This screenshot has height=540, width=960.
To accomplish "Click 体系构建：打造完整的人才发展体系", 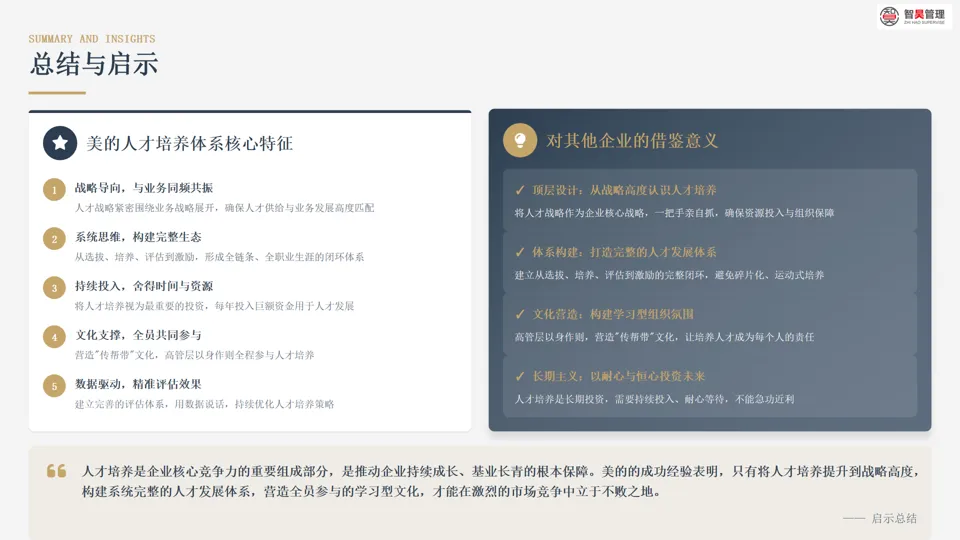I will (624, 252).
